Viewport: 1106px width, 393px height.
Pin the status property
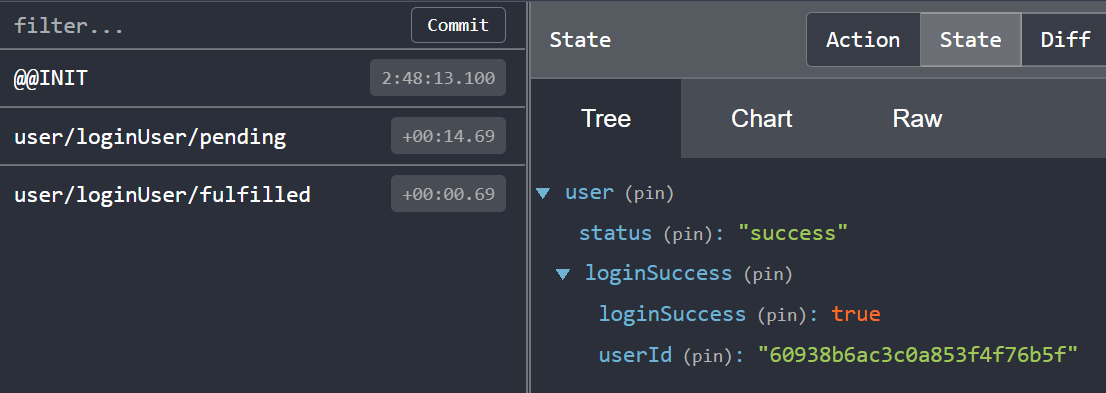point(688,234)
